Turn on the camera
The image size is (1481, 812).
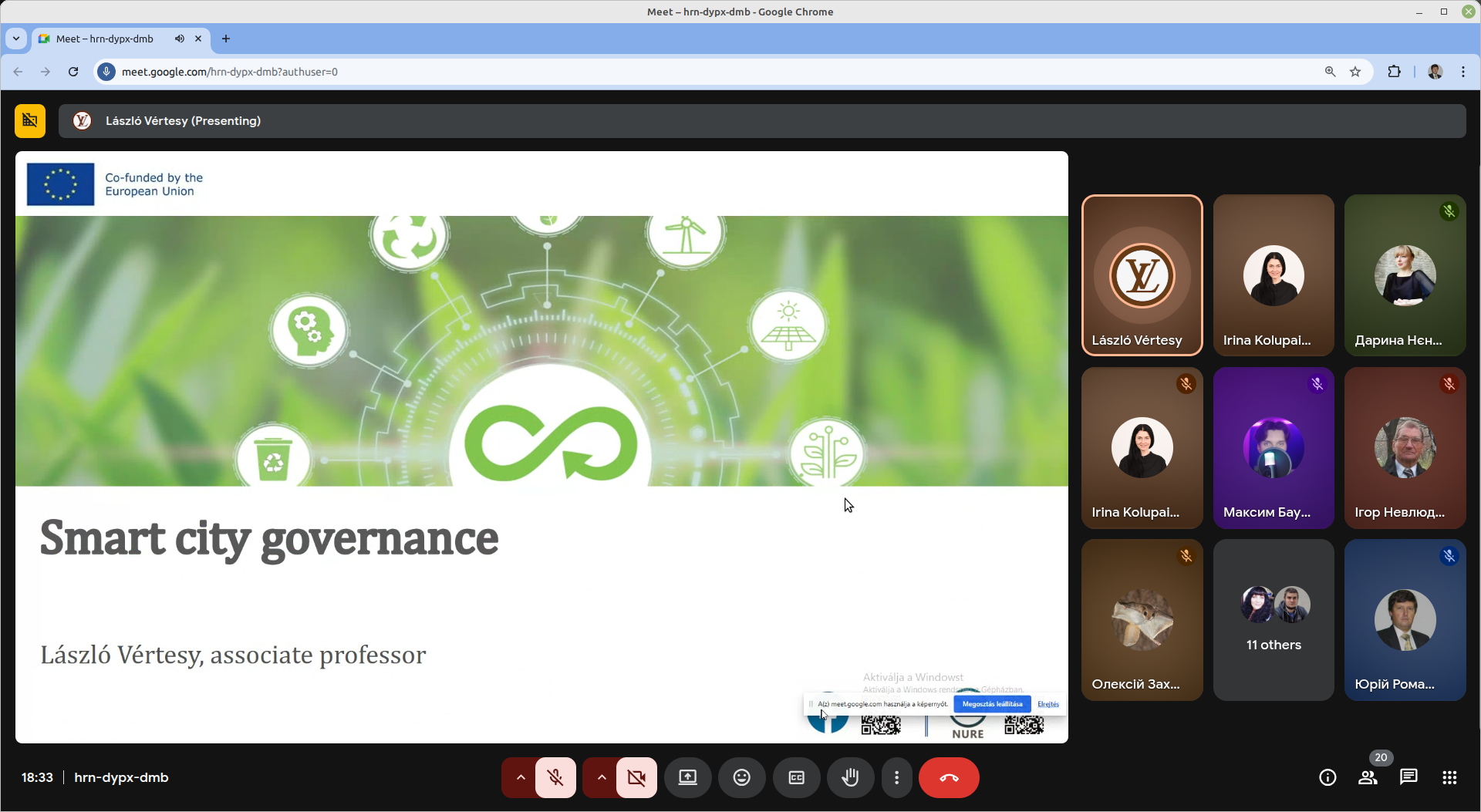636,777
